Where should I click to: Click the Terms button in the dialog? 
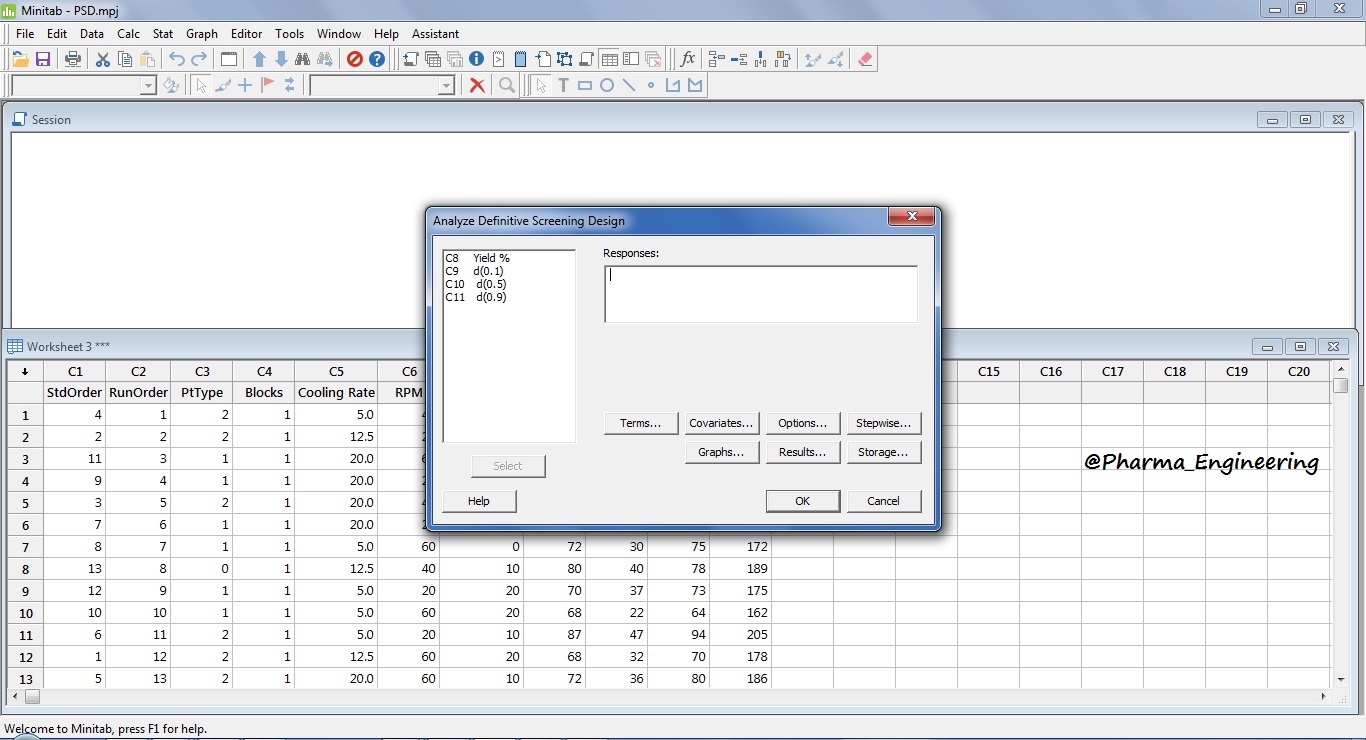[640, 422]
